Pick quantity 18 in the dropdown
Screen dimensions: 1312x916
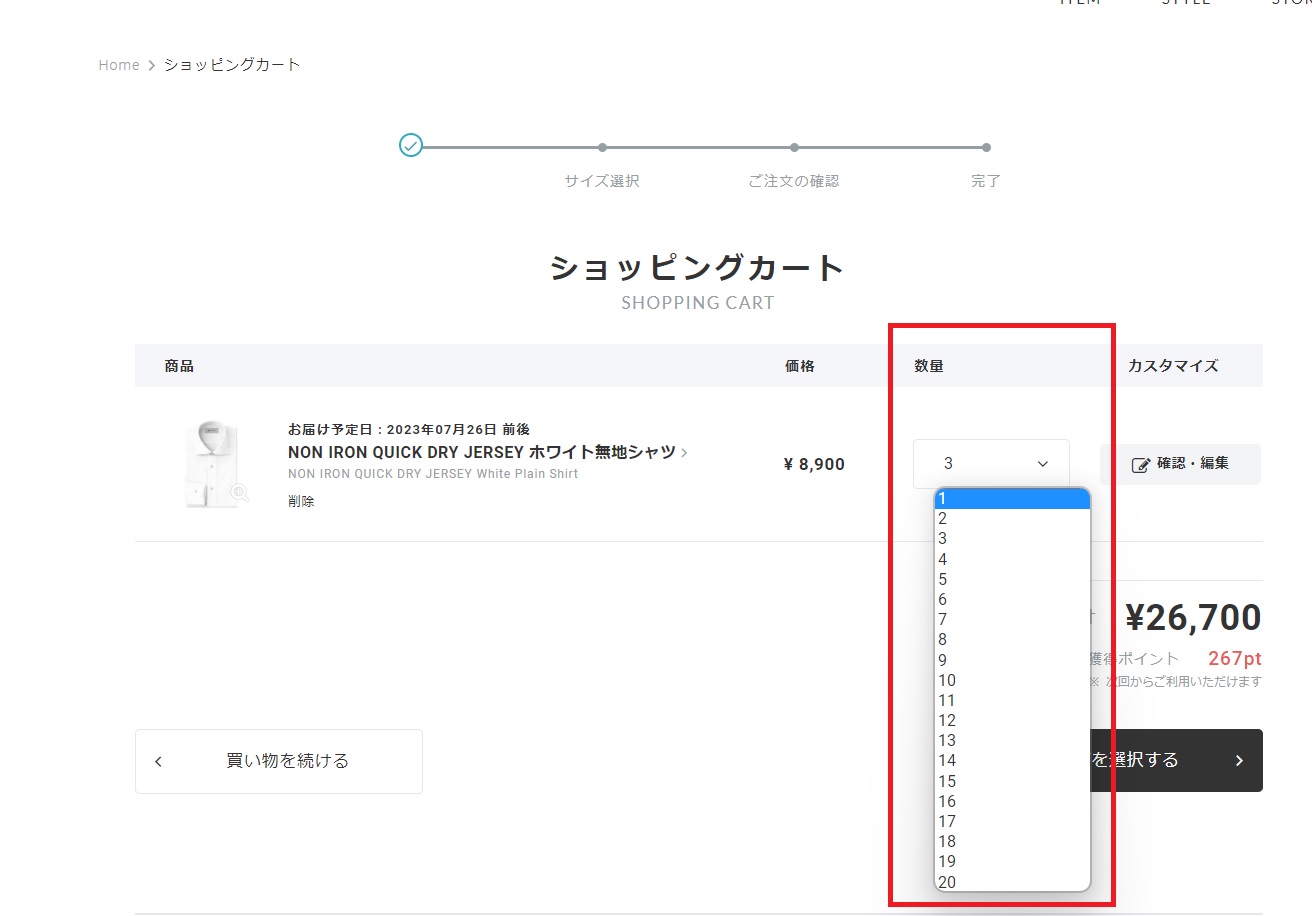pos(1012,841)
